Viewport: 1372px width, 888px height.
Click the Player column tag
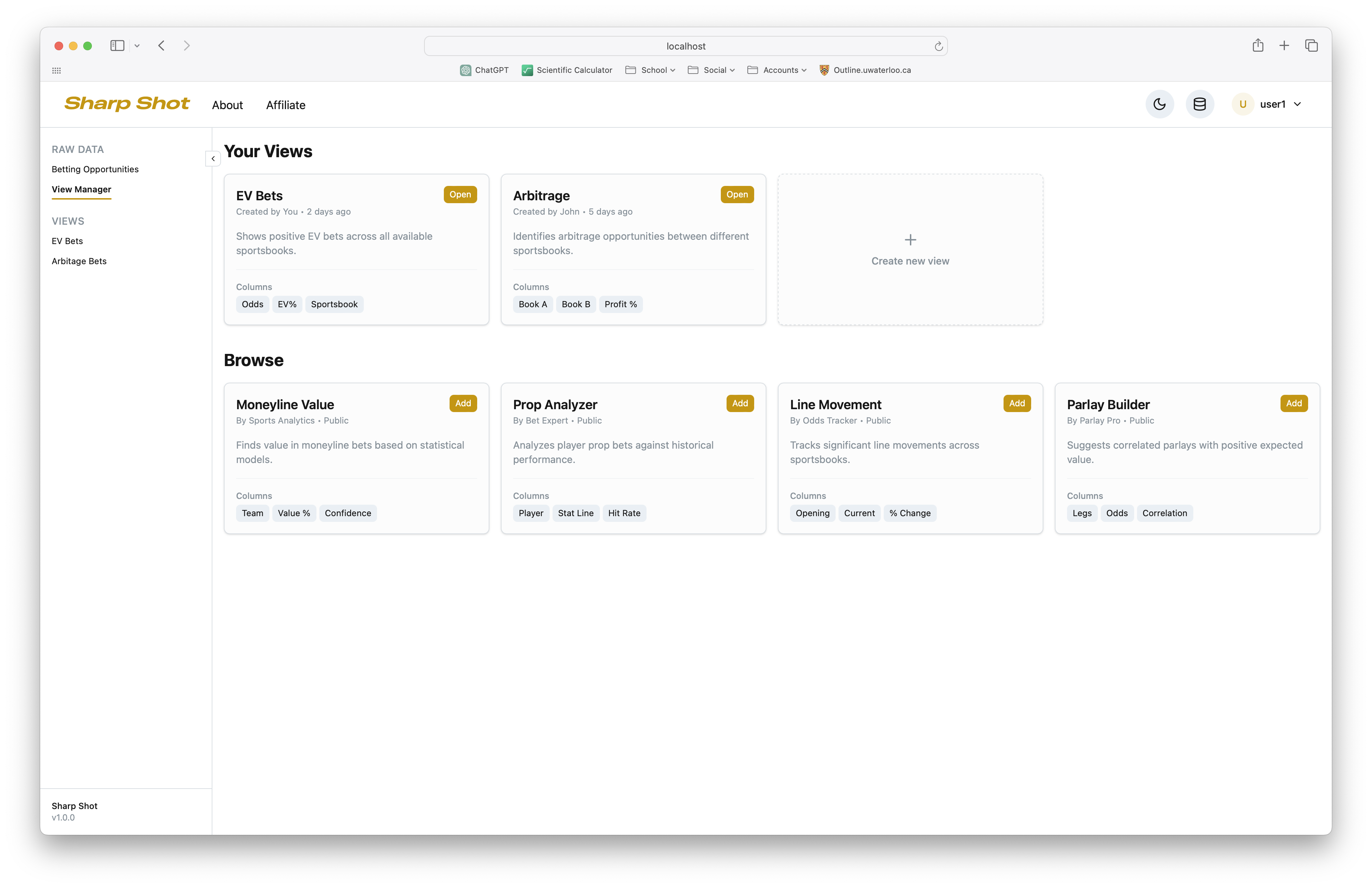pyautogui.click(x=531, y=513)
